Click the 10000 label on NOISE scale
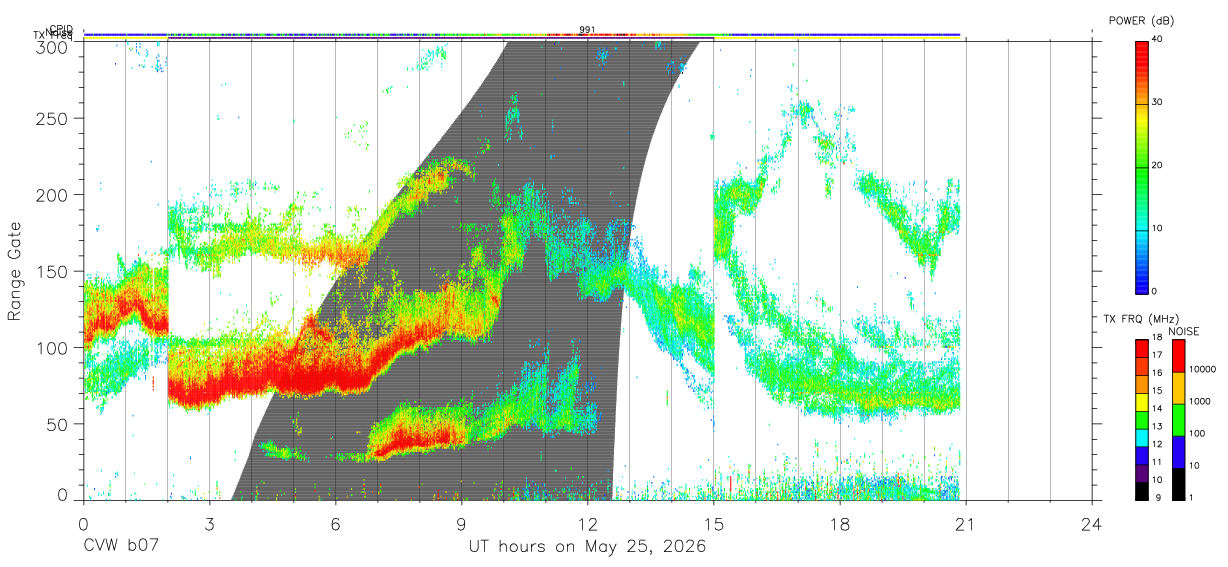 (x=1203, y=370)
